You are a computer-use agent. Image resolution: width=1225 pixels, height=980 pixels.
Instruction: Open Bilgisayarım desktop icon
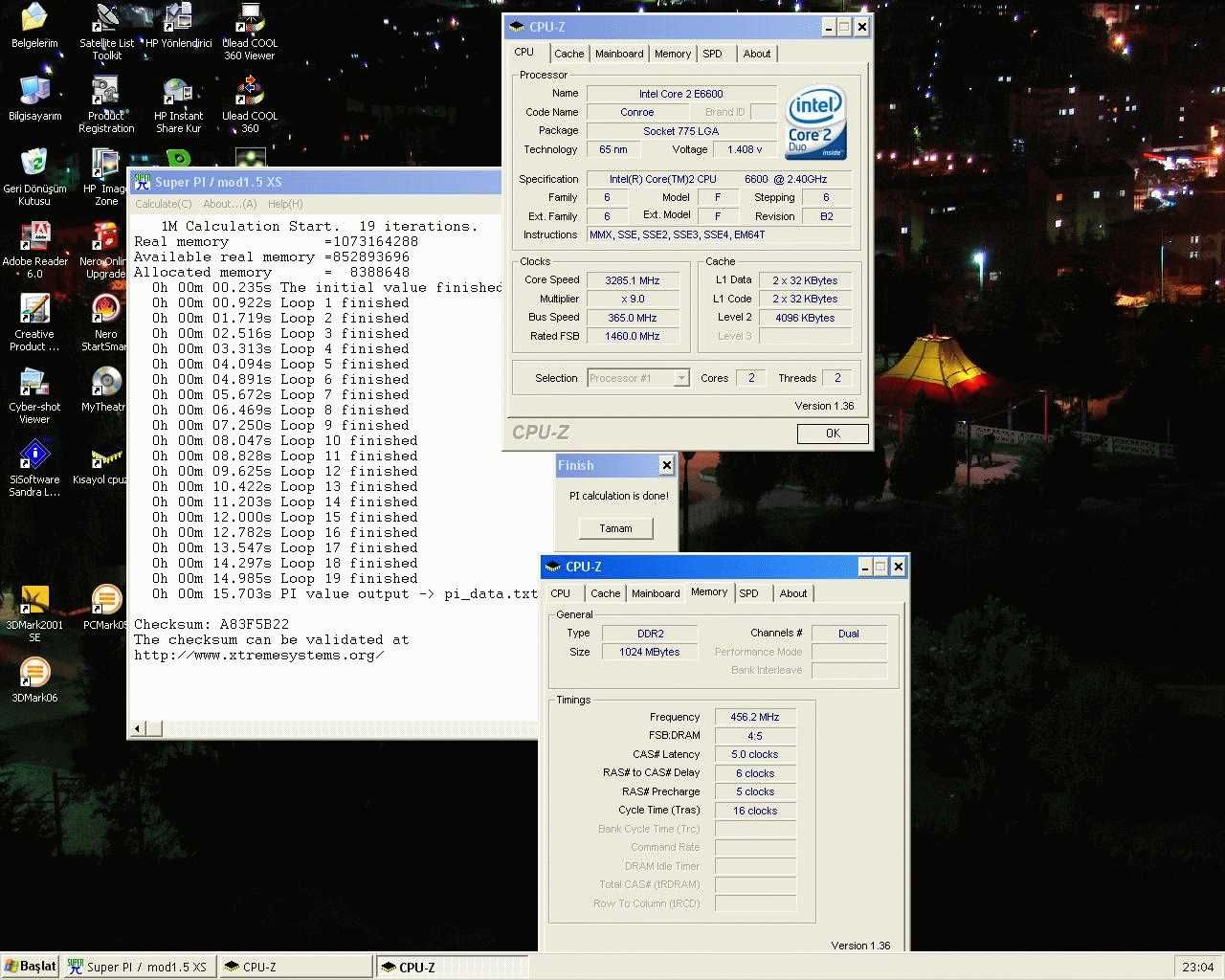34,99
